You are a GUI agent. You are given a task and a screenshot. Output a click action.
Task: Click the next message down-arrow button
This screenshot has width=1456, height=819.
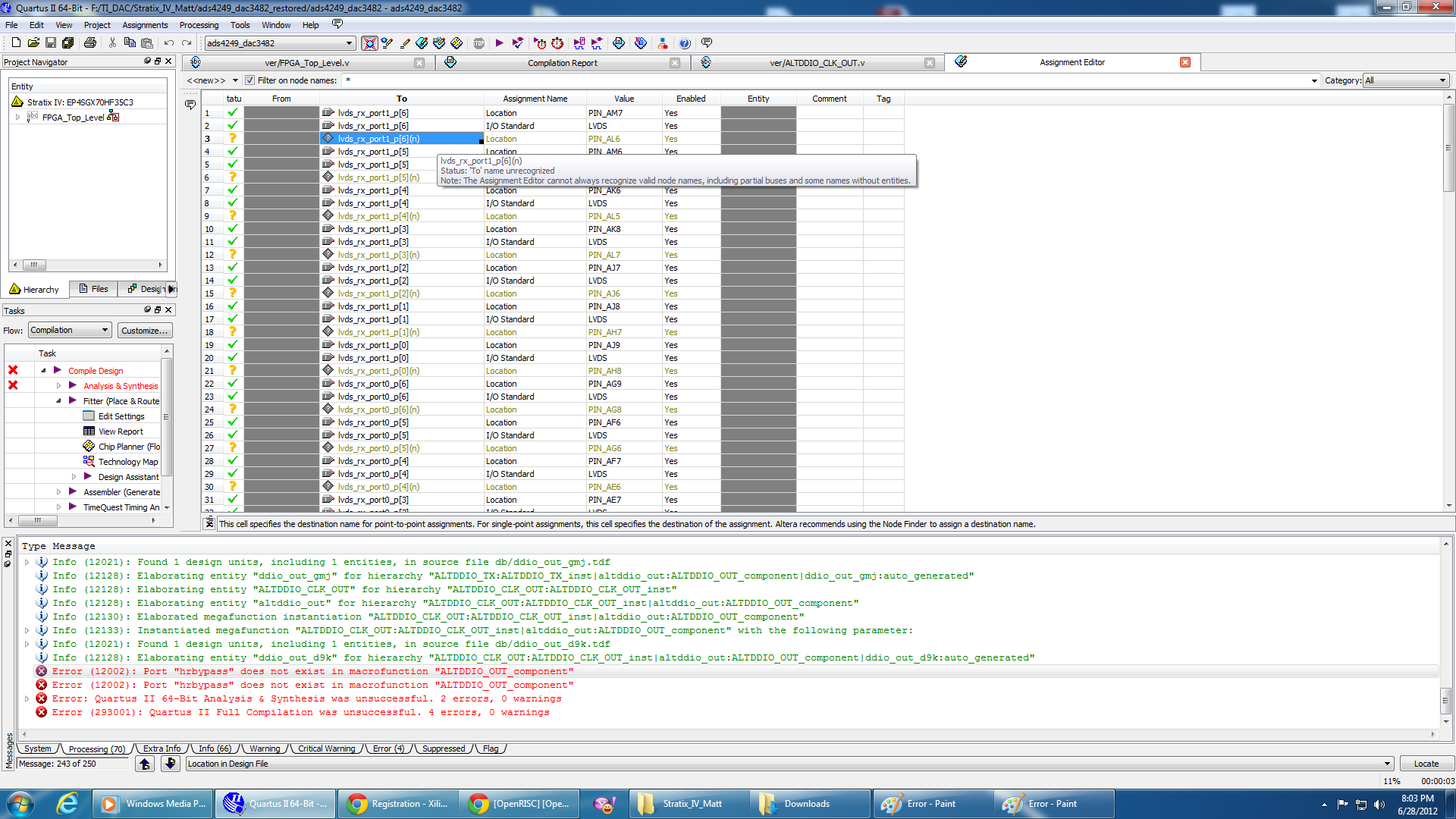pos(171,764)
